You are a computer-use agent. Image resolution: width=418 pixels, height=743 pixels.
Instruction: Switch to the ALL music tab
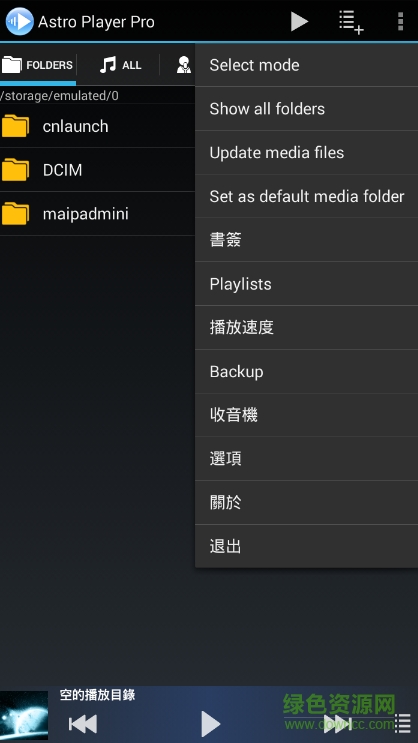(x=120, y=65)
